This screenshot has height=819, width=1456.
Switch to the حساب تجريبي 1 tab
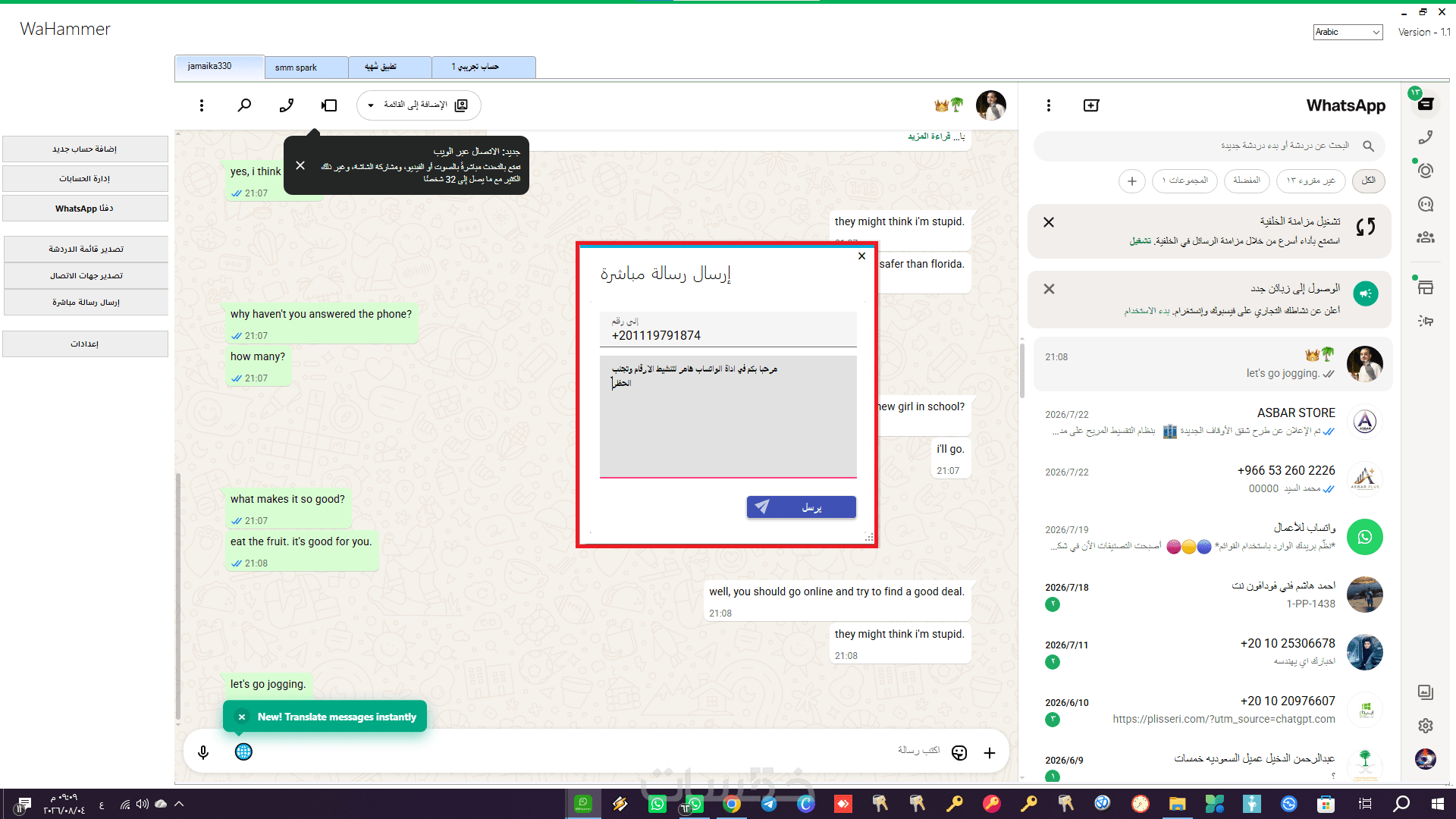click(x=484, y=67)
